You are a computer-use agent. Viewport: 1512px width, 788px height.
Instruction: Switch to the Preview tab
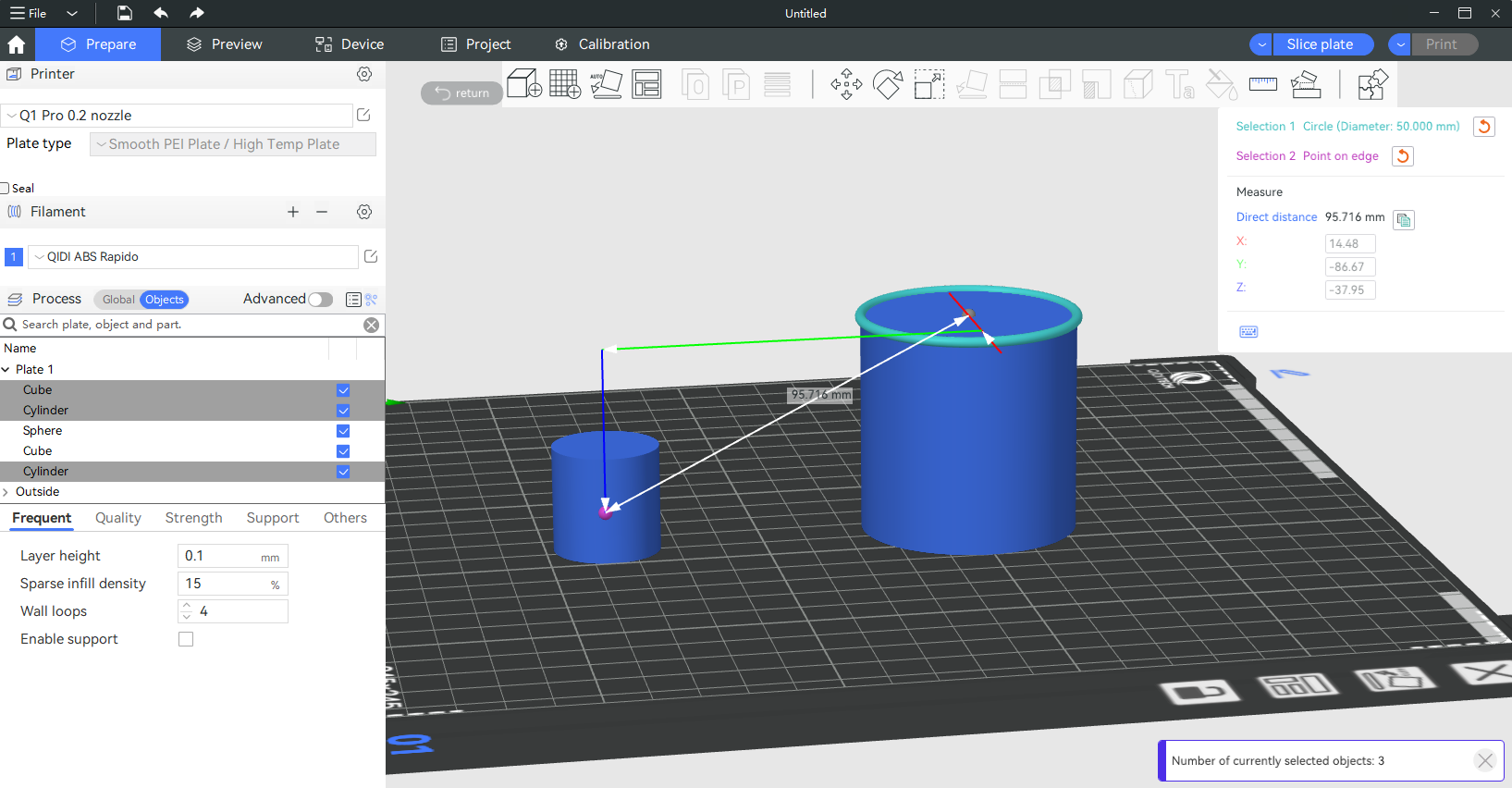click(x=225, y=44)
